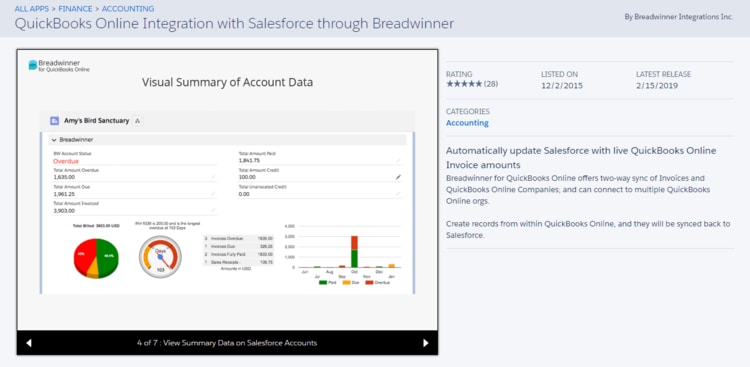Viewport: 750px width, 367px height.
Task: Click the hierarchy icon after Amy's Bird Sanctuary
Action: click(138, 121)
